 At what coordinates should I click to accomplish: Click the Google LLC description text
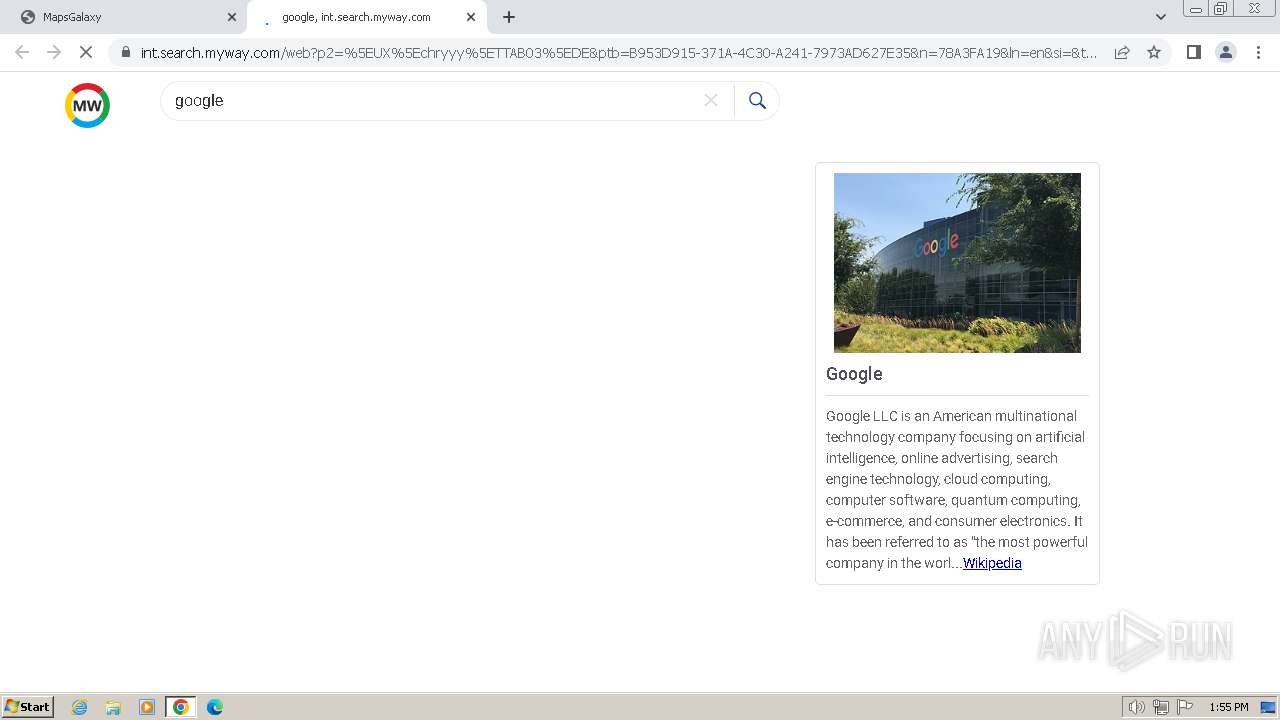957,489
